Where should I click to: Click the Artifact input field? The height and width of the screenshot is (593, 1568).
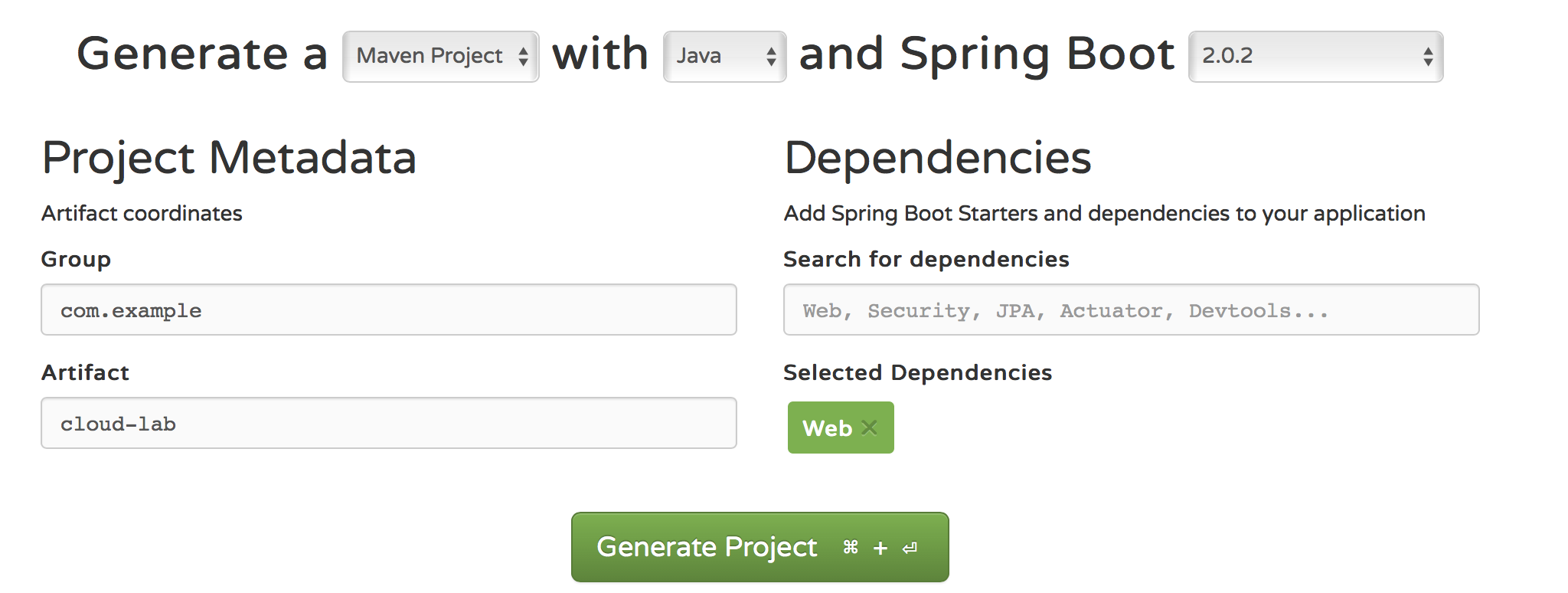[389, 423]
